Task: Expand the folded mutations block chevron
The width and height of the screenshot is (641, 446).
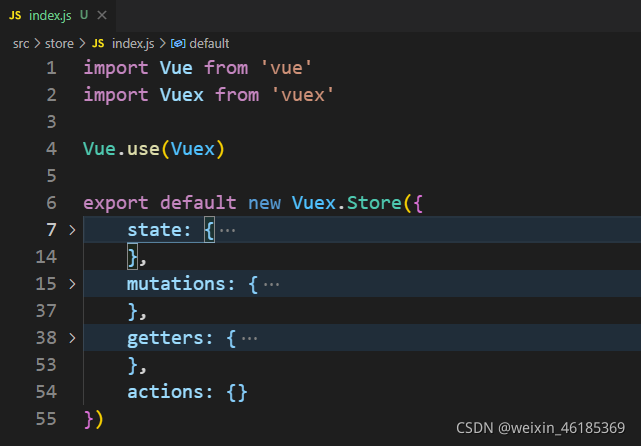Action: (72, 284)
